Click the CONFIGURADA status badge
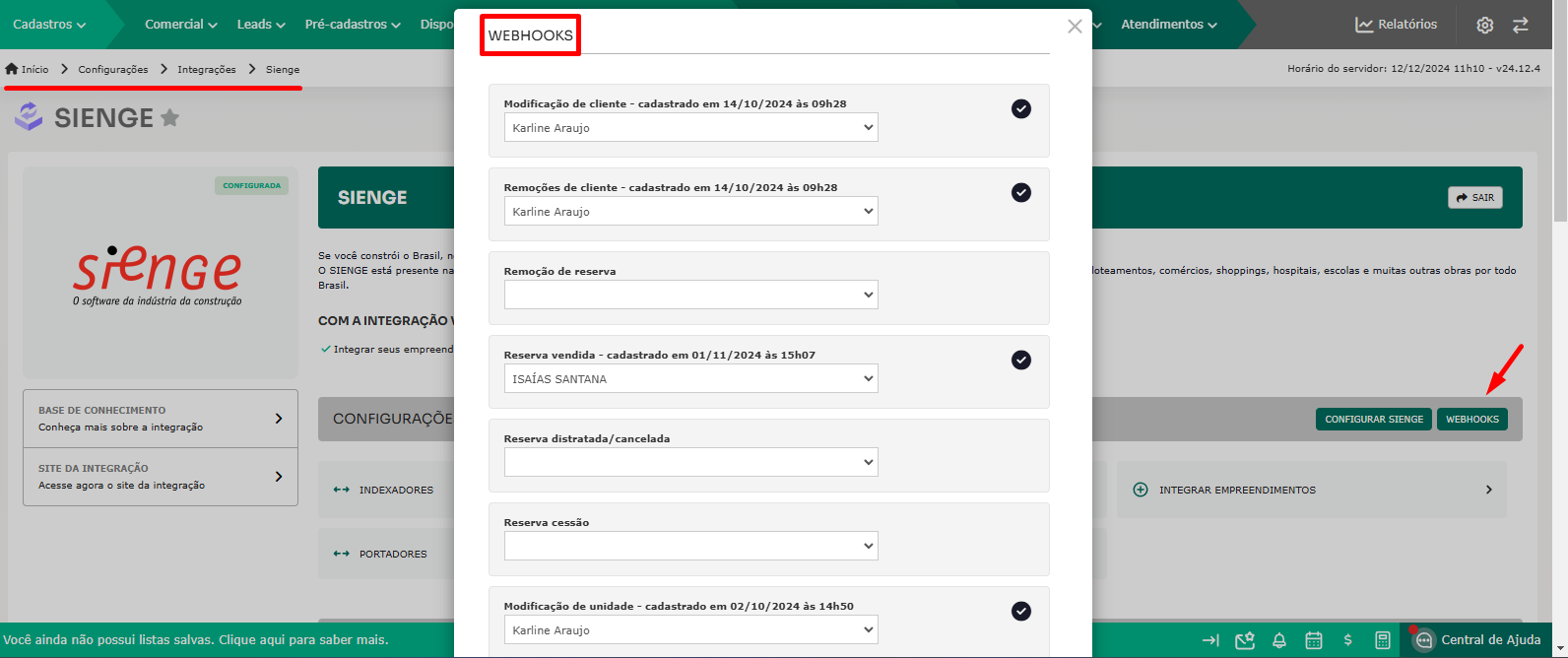 pyautogui.click(x=251, y=185)
